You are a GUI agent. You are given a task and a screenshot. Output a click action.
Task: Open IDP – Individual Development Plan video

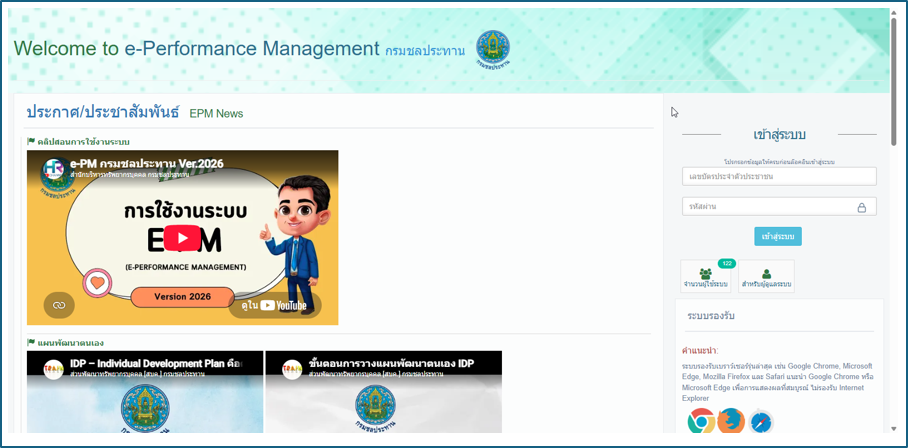[145, 392]
